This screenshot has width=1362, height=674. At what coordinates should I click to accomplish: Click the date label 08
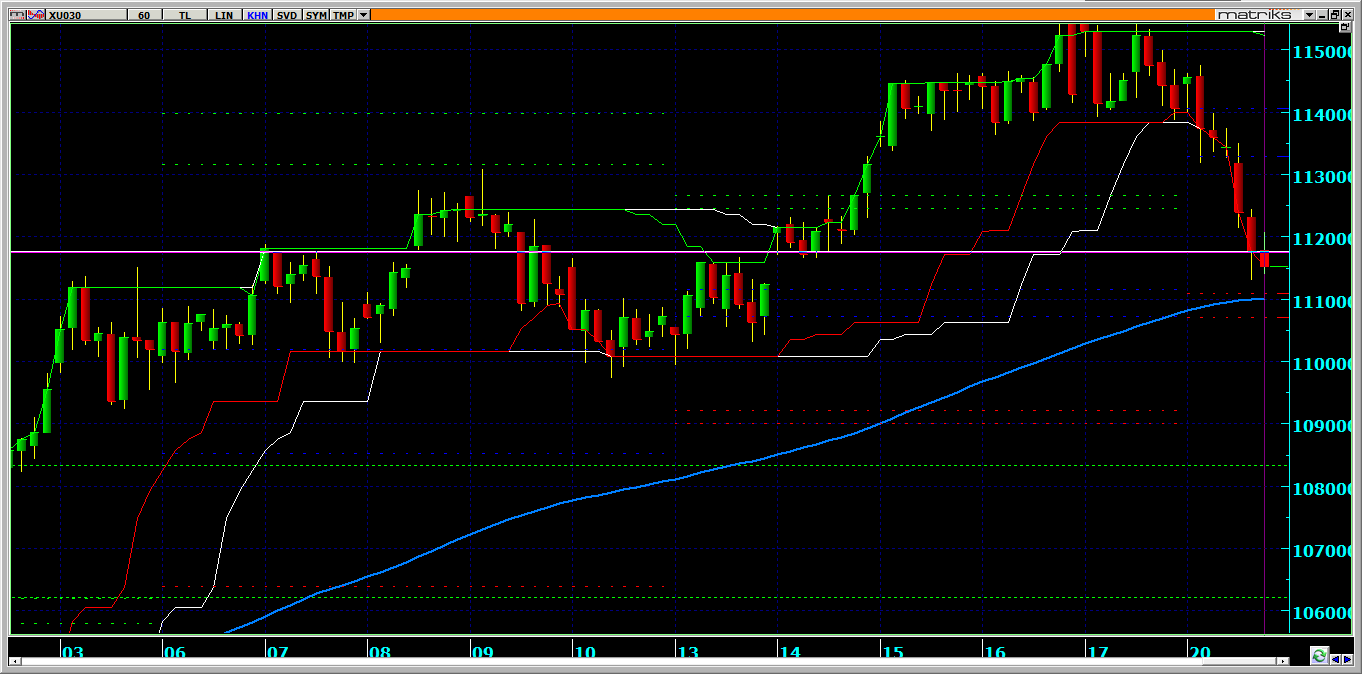tap(379, 652)
